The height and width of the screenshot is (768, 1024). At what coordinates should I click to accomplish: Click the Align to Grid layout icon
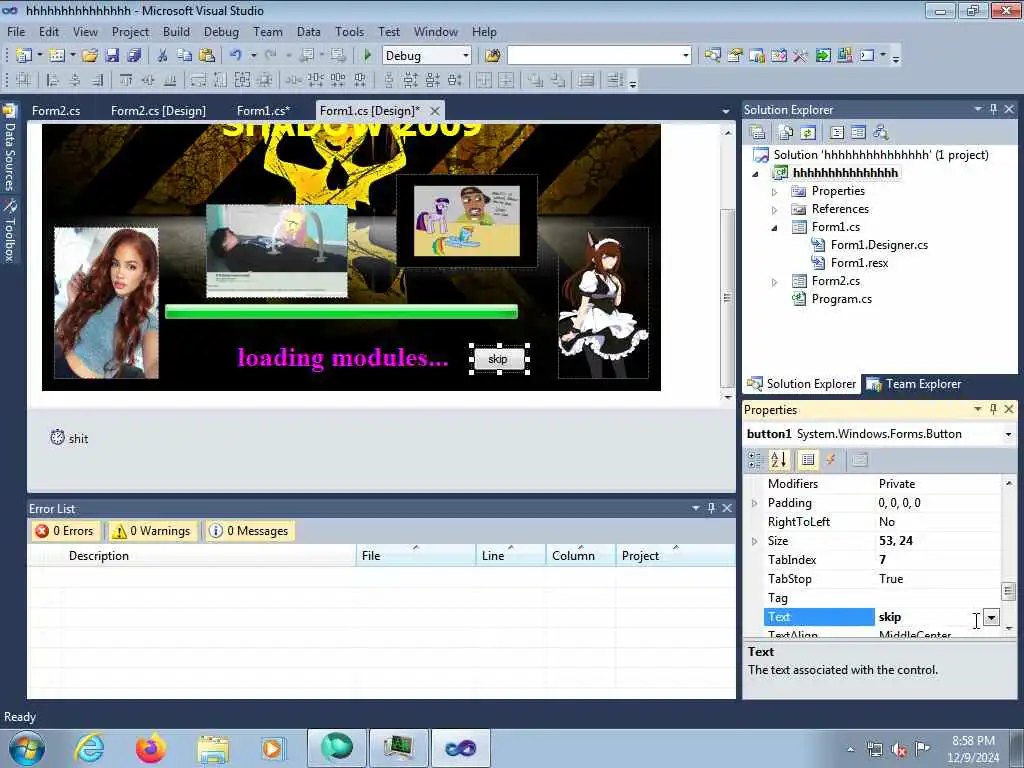tap(24, 80)
